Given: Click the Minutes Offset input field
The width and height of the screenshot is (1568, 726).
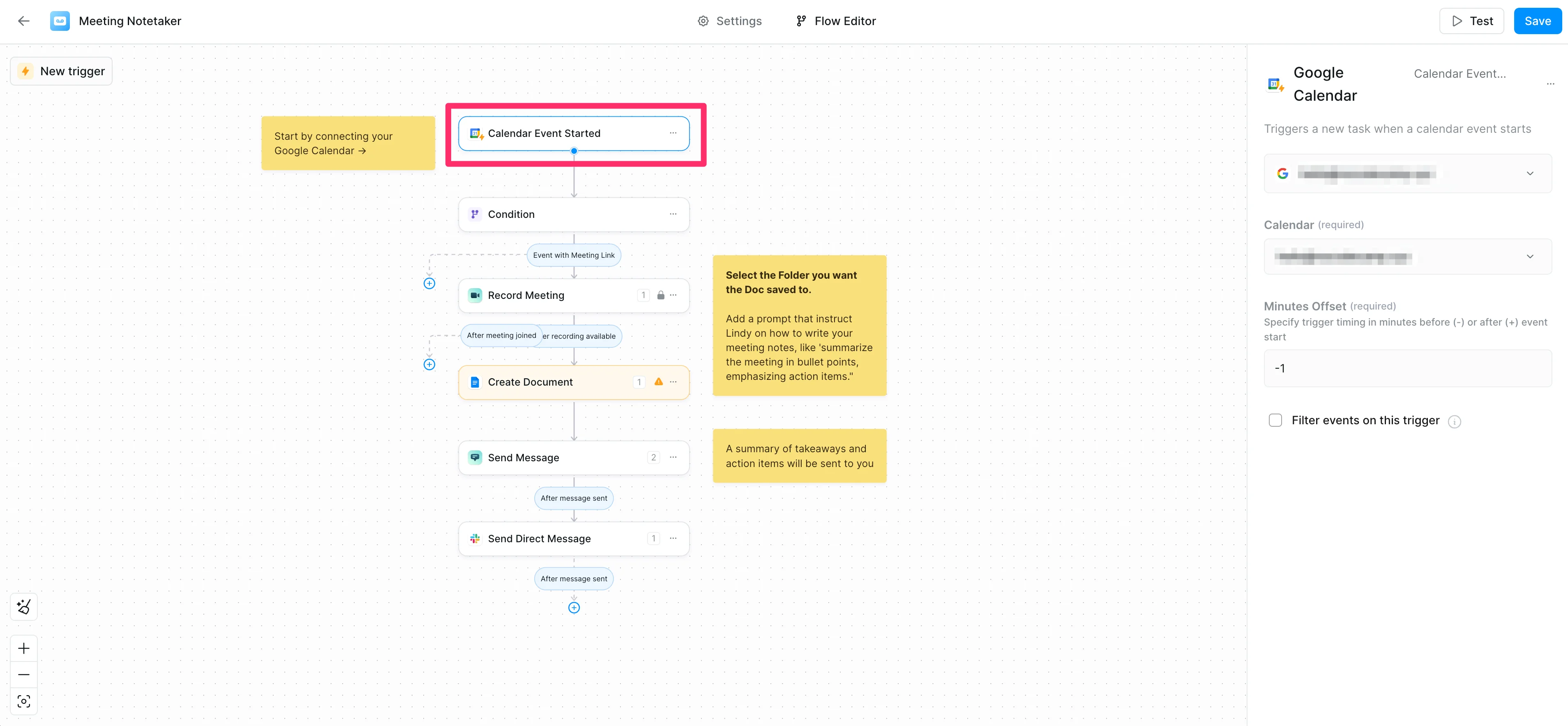Looking at the screenshot, I should coord(1407,368).
